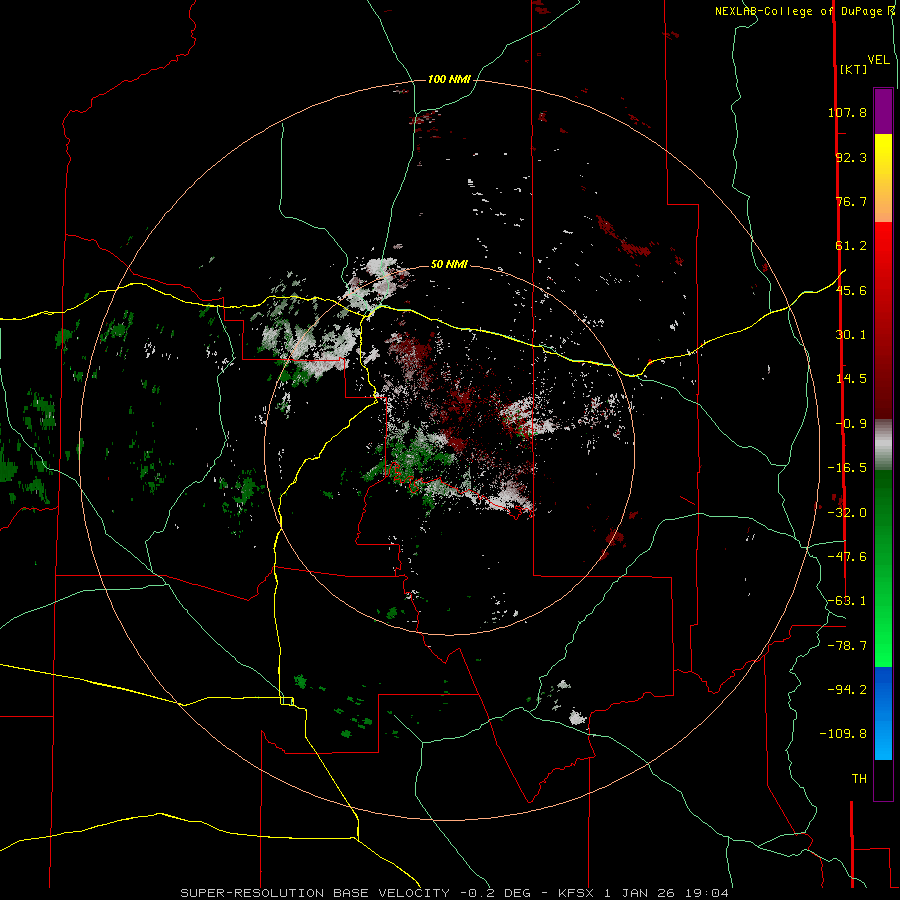Click the red segment of the velocity color bar
This screenshot has width=900, height=900.
[883, 320]
